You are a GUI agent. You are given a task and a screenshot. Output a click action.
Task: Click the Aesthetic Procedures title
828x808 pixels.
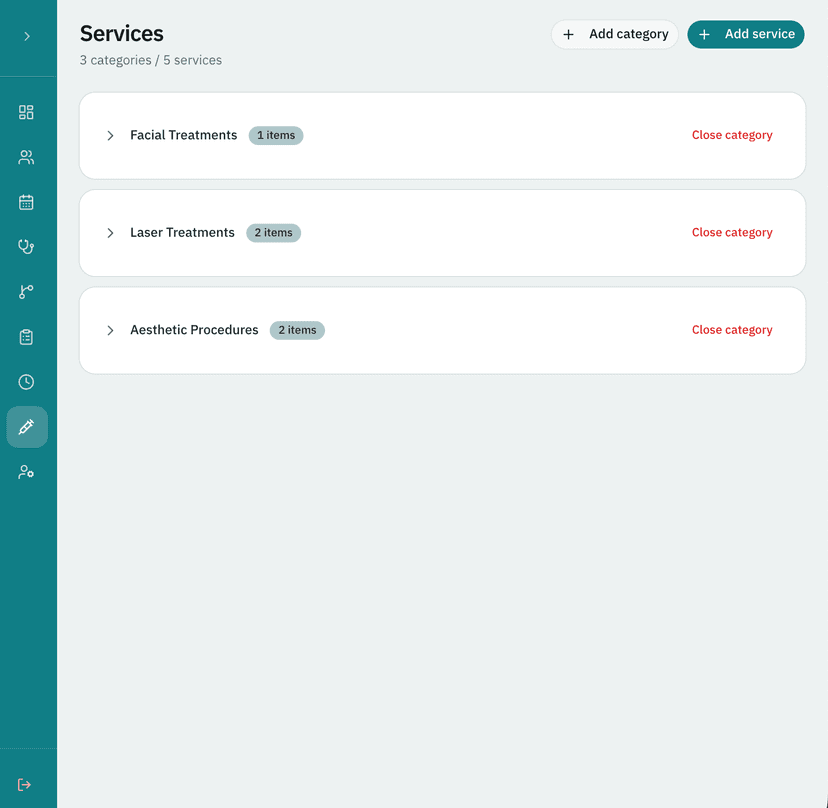pos(194,330)
